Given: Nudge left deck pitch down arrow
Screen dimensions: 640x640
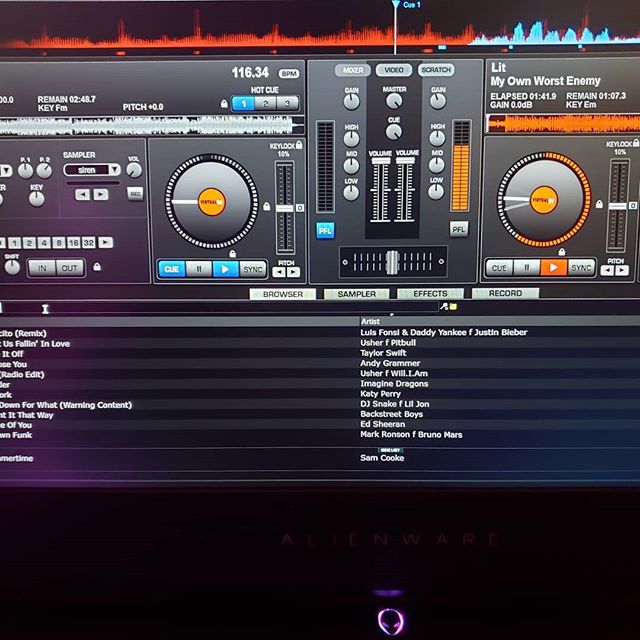Looking at the screenshot, I should pyautogui.click(x=279, y=272).
